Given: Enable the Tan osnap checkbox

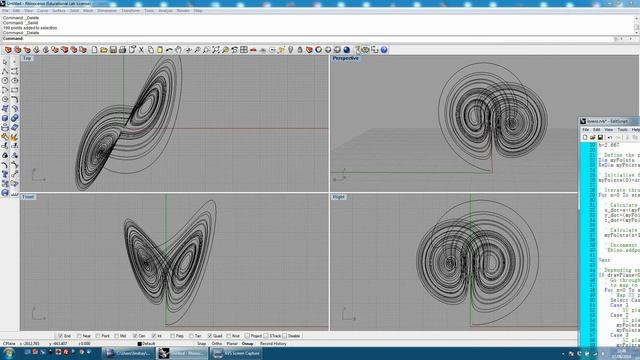Looking at the screenshot, I should [191, 336].
